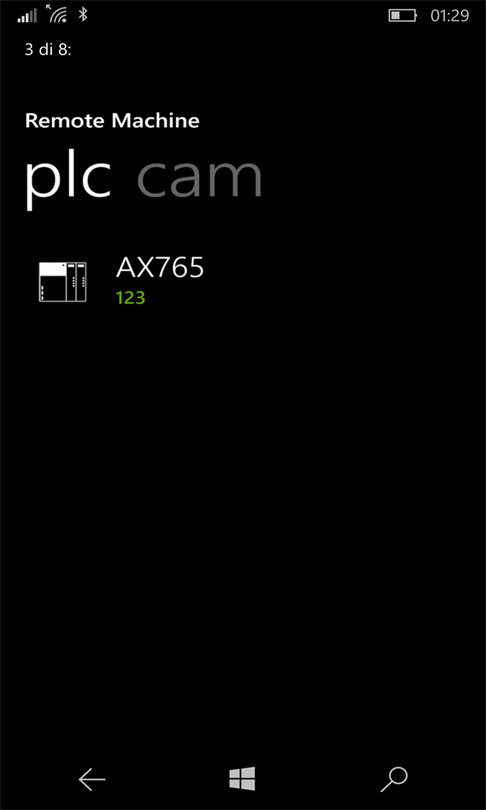Select the green 123 subtitle under AX765
The width and height of the screenshot is (486, 810).
click(131, 298)
